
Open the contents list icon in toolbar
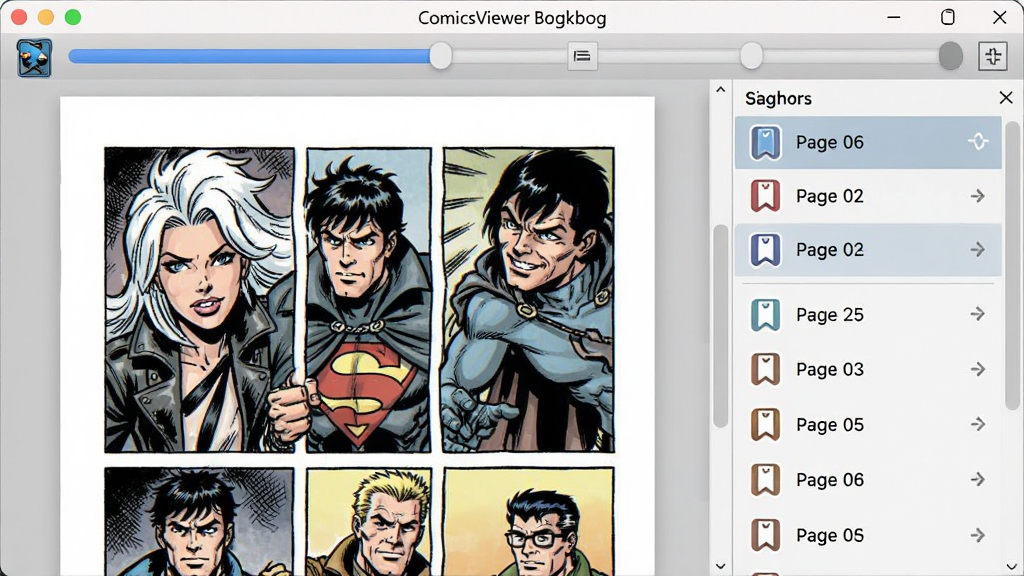(582, 57)
